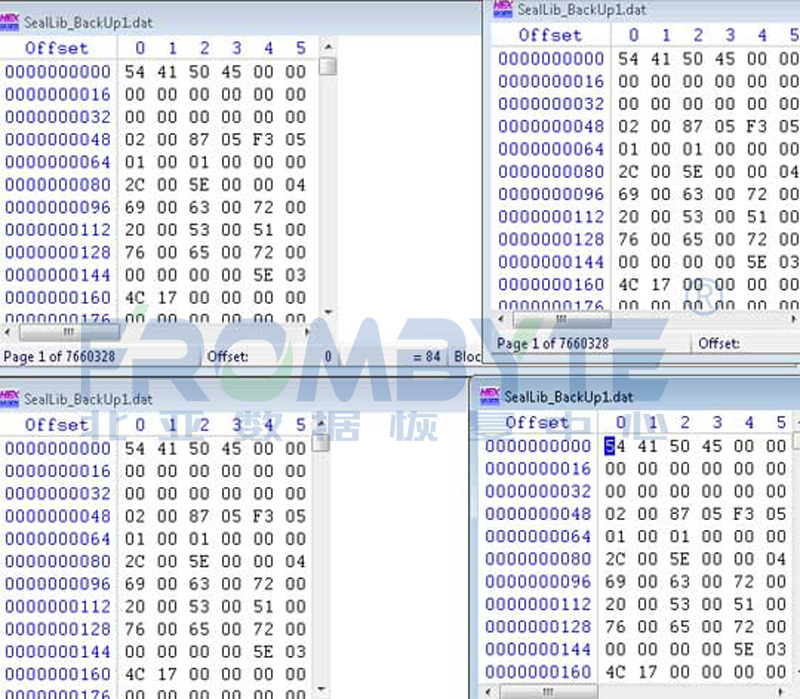The width and height of the screenshot is (800, 699).
Task: Click the HEX icon of the bottom-left SealLib_BackUp1.dat window
Action: pyautogui.click(x=9, y=398)
